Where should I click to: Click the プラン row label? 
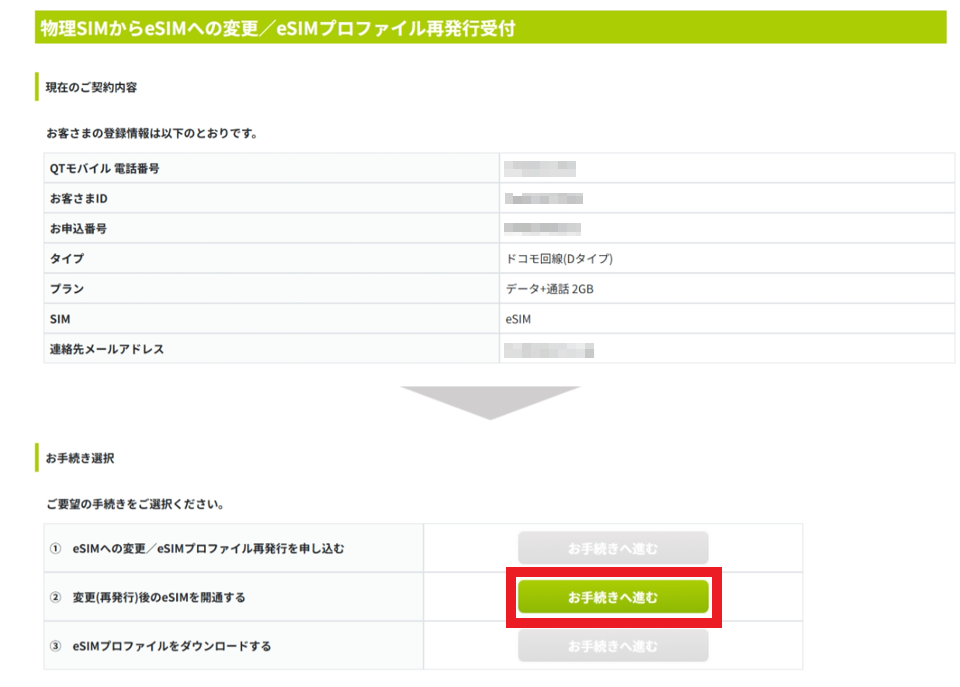pos(67,289)
